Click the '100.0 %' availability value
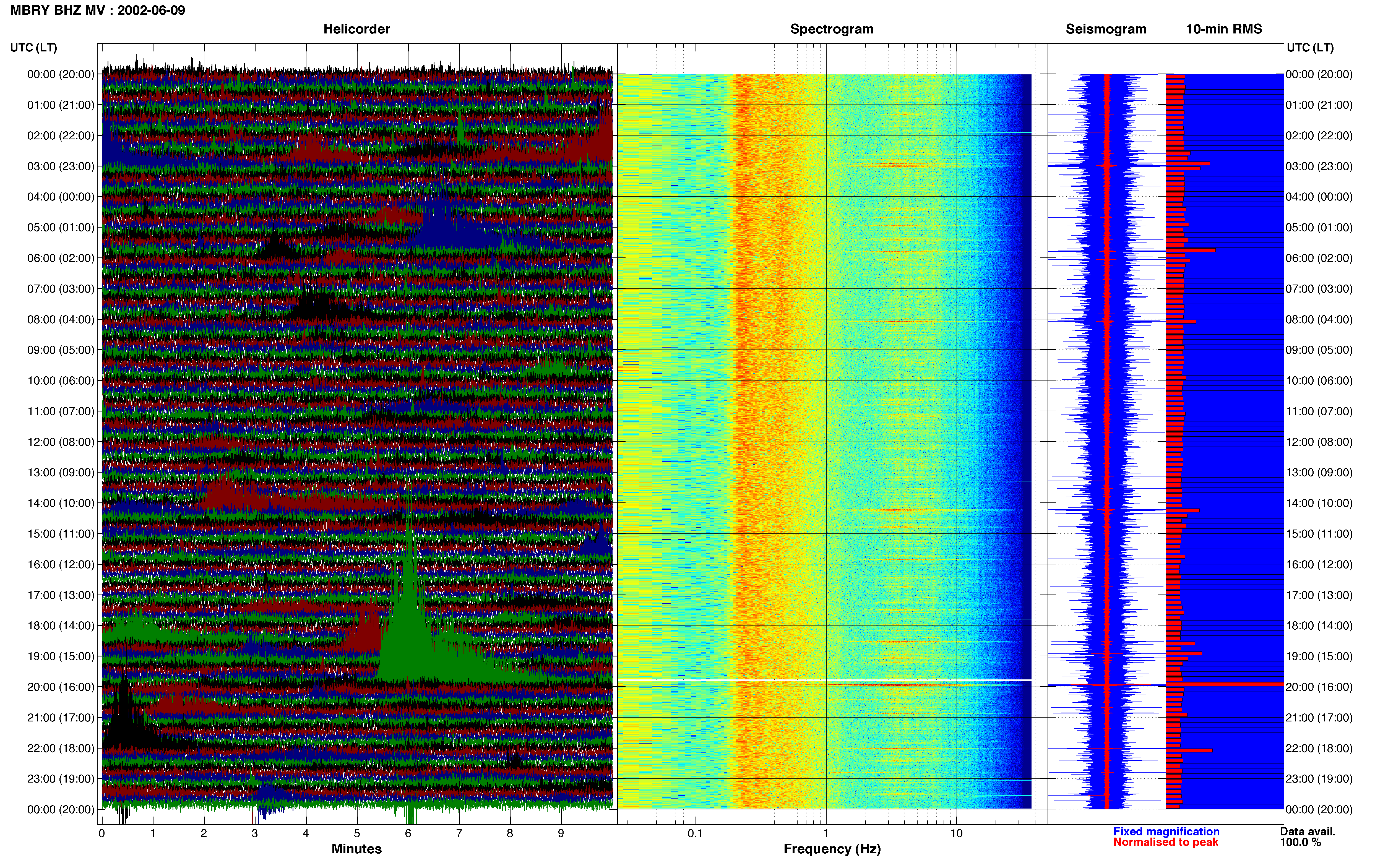Screen dimensions: 1388x868 pyautogui.click(x=1300, y=842)
